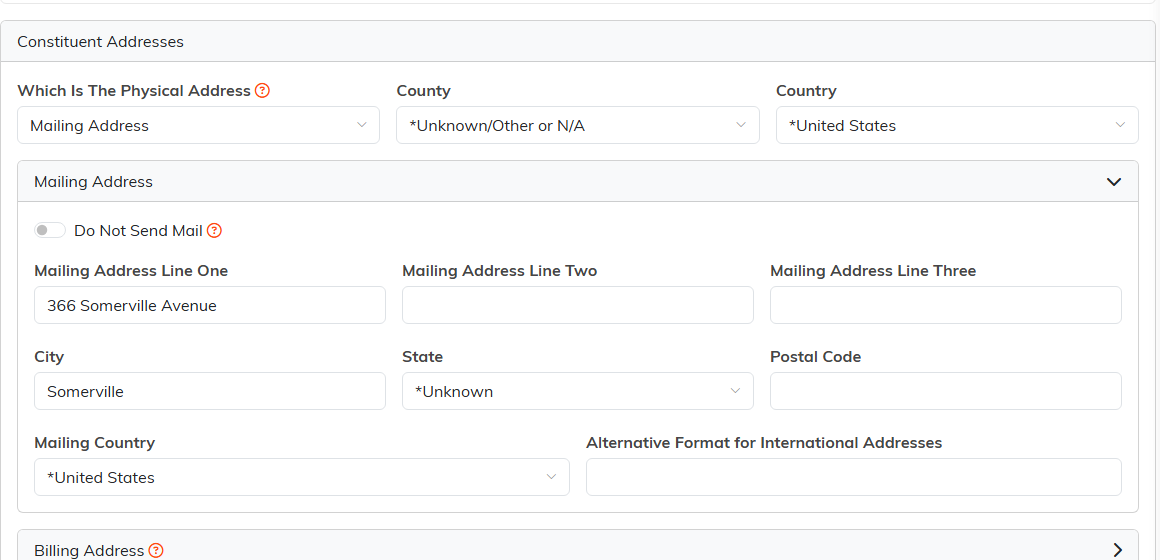Open the Which Is The Physical Address dropdown
The width and height of the screenshot is (1160, 560).
coord(198,125)
